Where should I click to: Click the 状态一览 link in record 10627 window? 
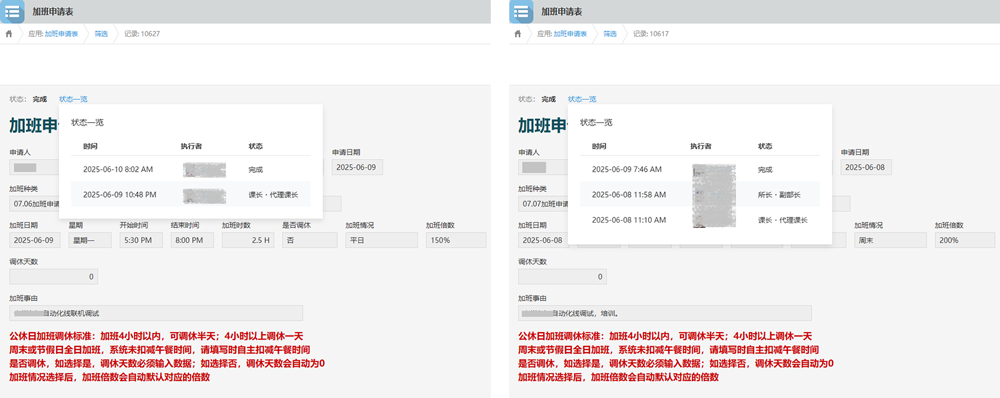coord(73,100)
